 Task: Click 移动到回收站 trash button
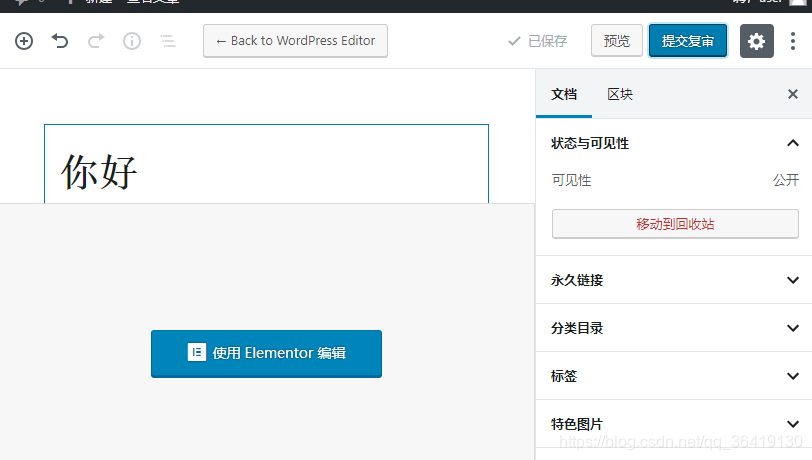675,224
